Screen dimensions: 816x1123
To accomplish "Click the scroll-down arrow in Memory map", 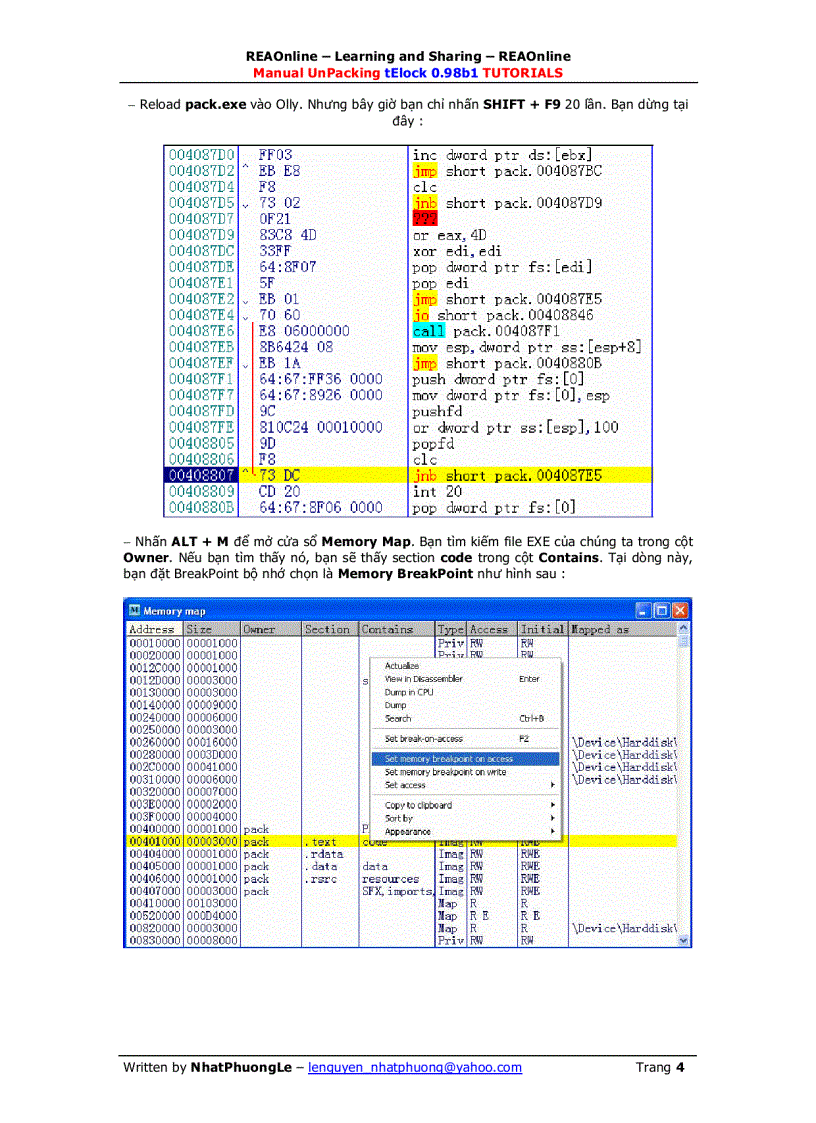I will 682,939.
